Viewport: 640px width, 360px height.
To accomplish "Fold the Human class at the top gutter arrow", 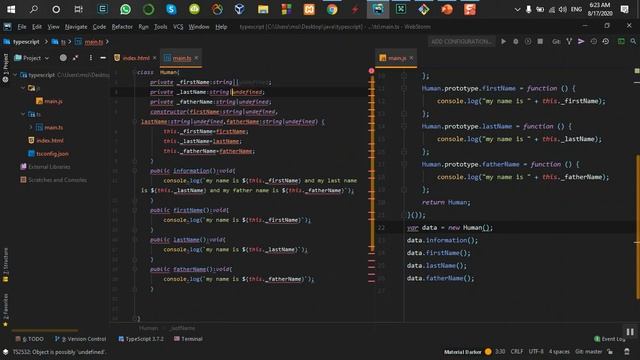I will click(134, 72).
